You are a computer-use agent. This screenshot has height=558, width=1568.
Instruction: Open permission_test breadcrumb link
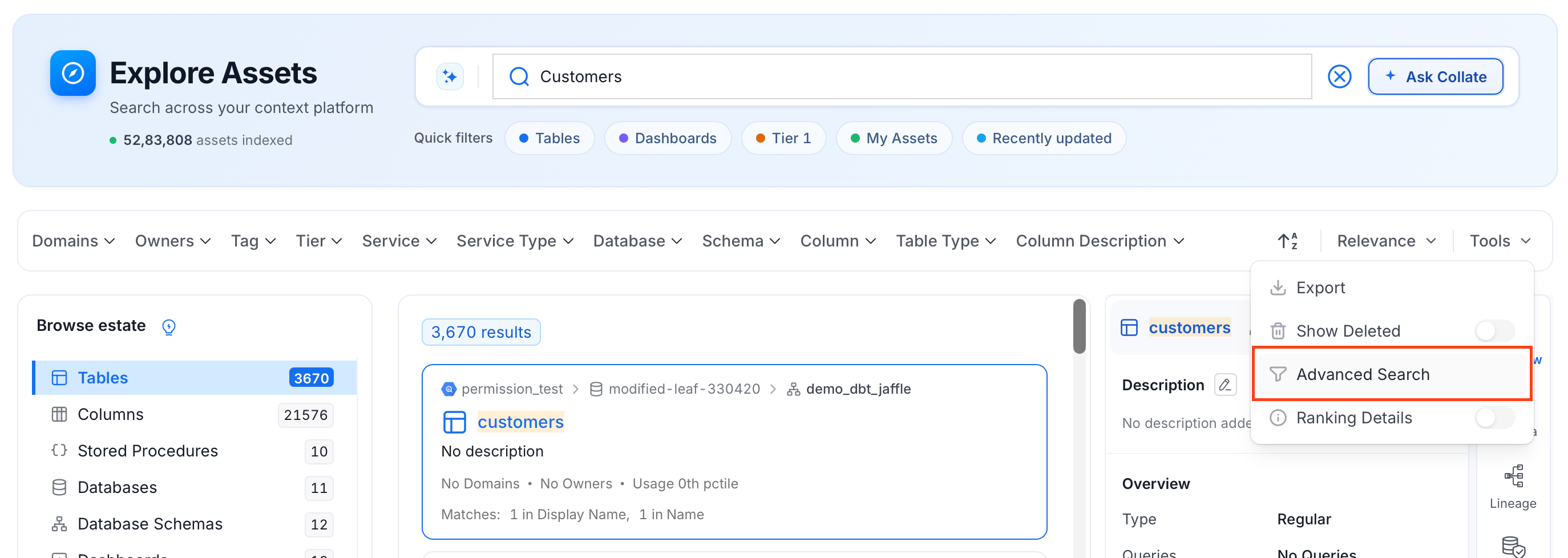(512, 389)
